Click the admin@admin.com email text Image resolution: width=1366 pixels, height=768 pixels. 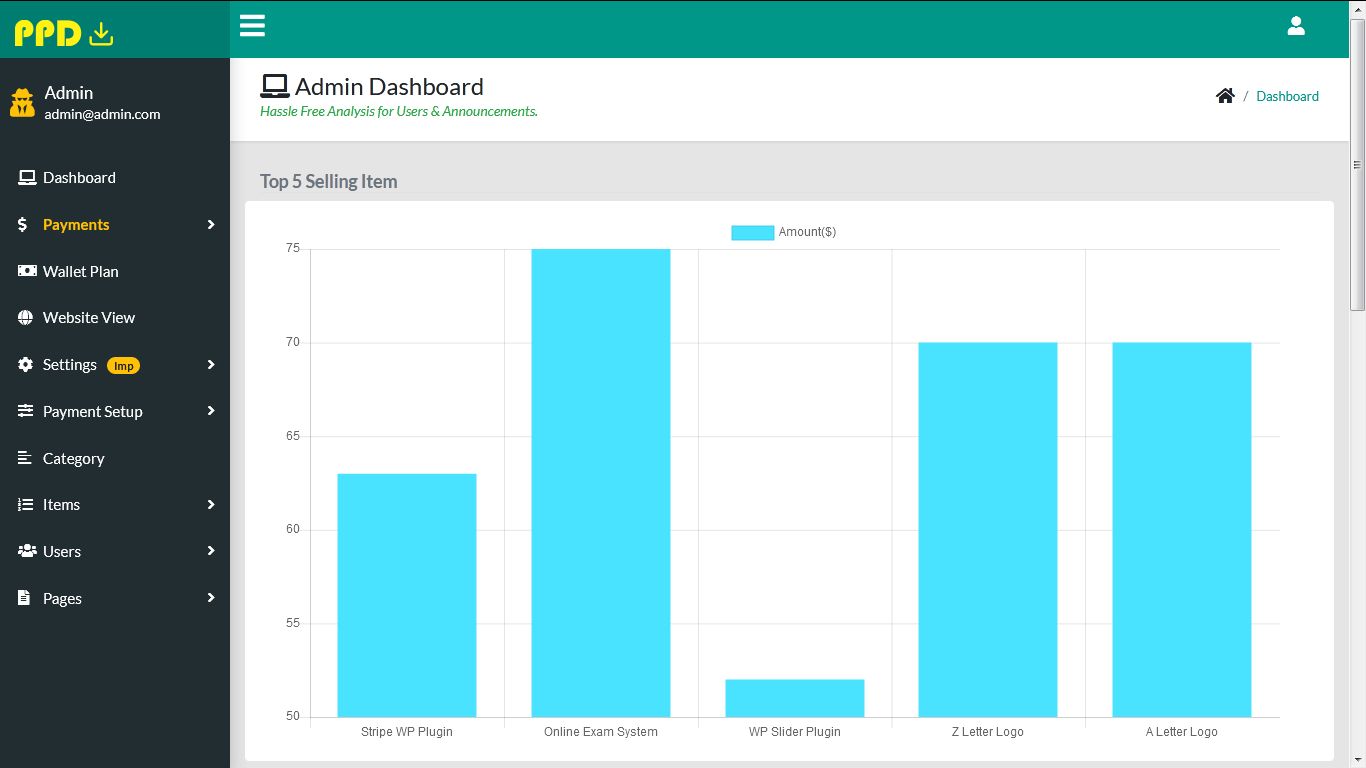click(x=102, y=114)
